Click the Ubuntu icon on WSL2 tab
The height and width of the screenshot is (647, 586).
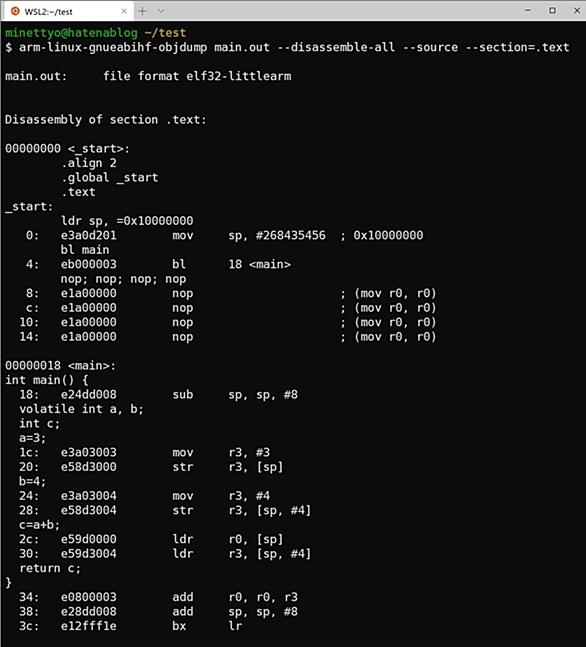point(15,11)
